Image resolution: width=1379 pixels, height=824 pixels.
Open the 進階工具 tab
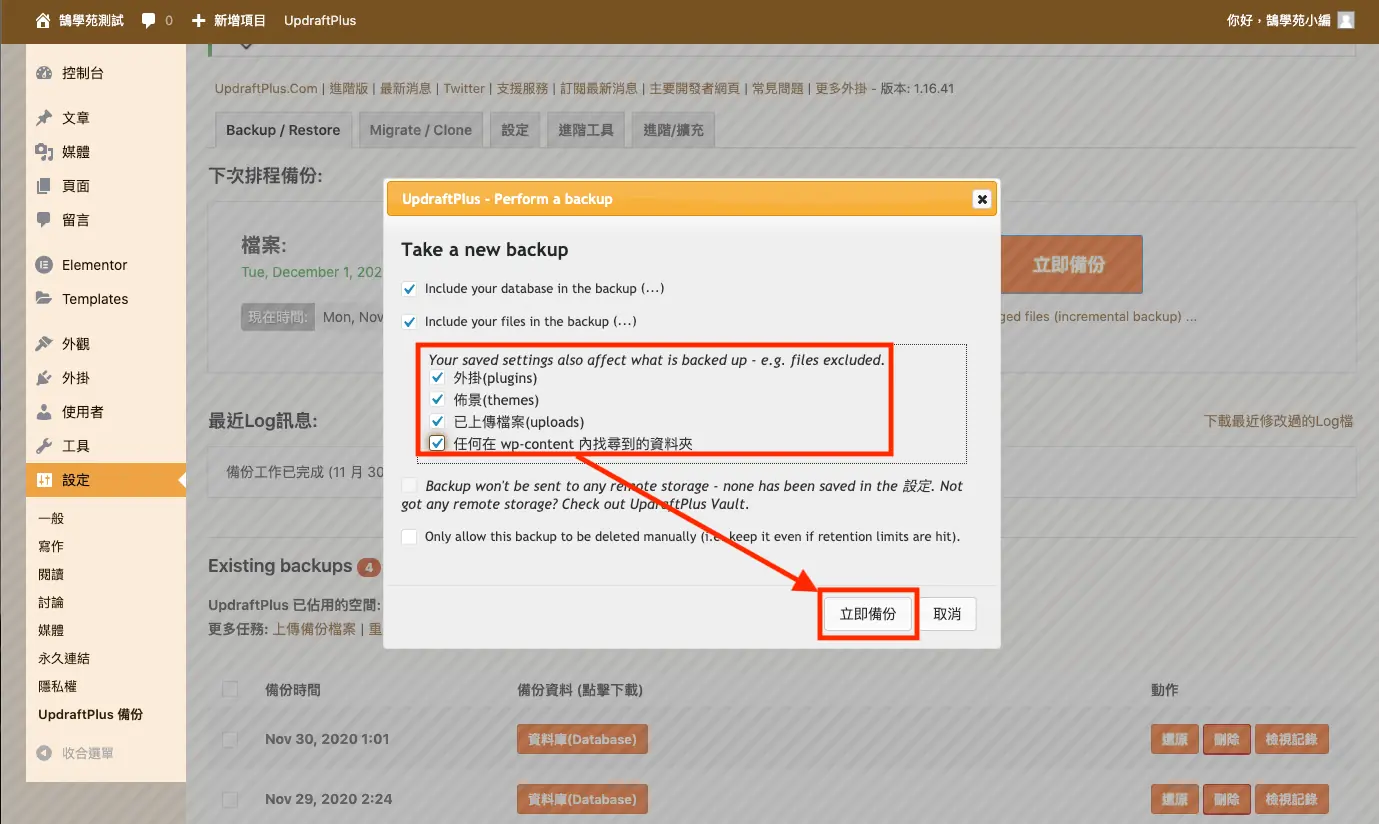click(586, 130)
